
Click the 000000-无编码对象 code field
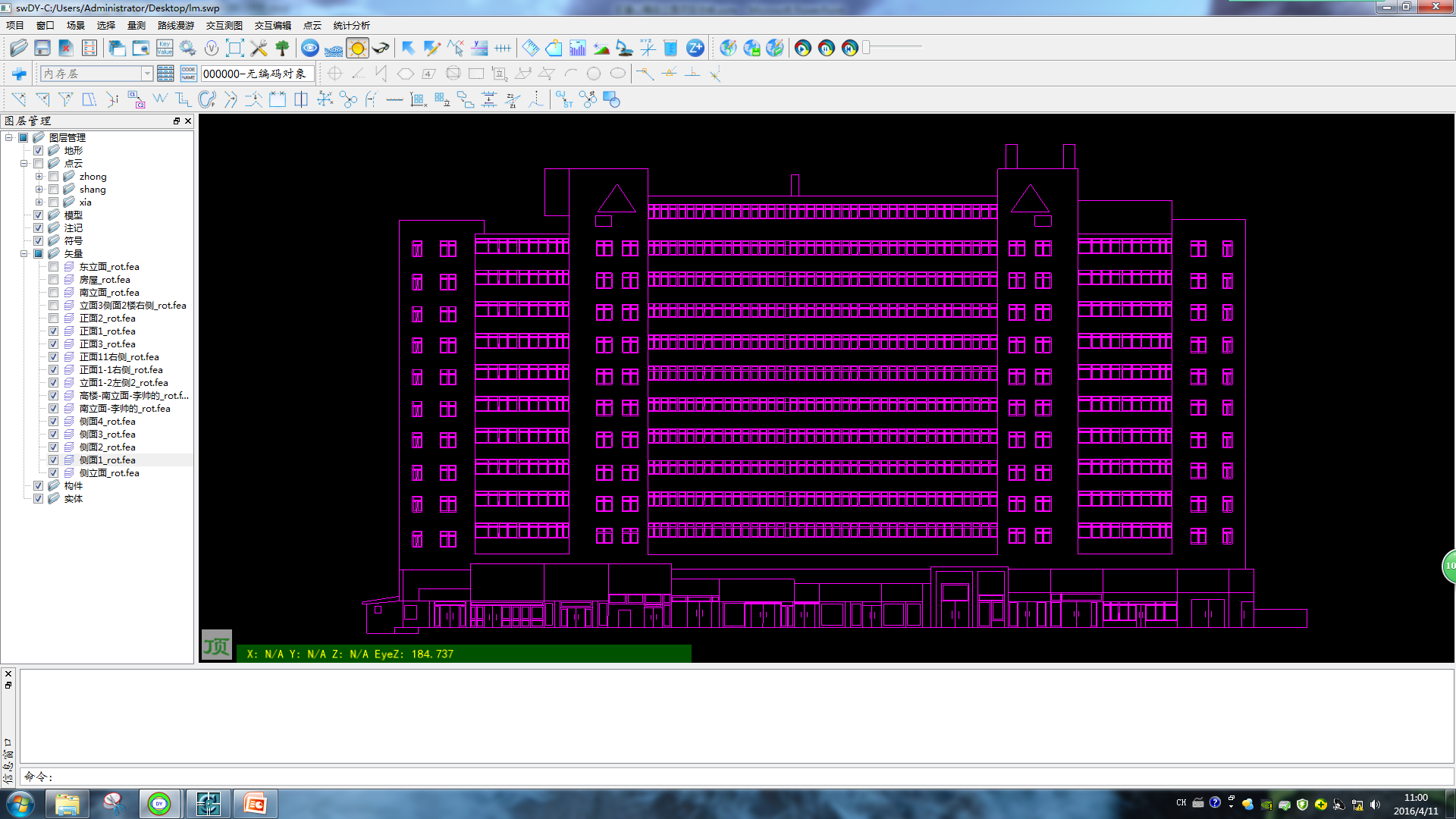[257, 74]
